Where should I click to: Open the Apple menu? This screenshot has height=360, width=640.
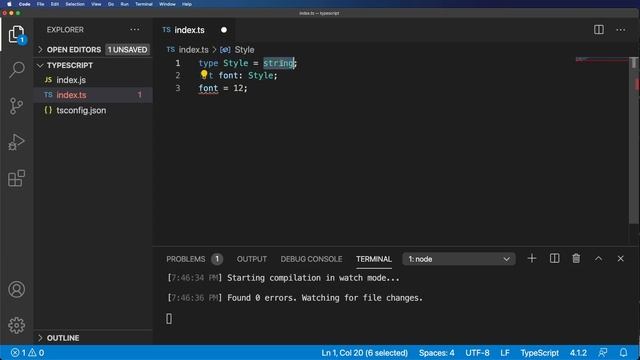click(x=9, y=4)
